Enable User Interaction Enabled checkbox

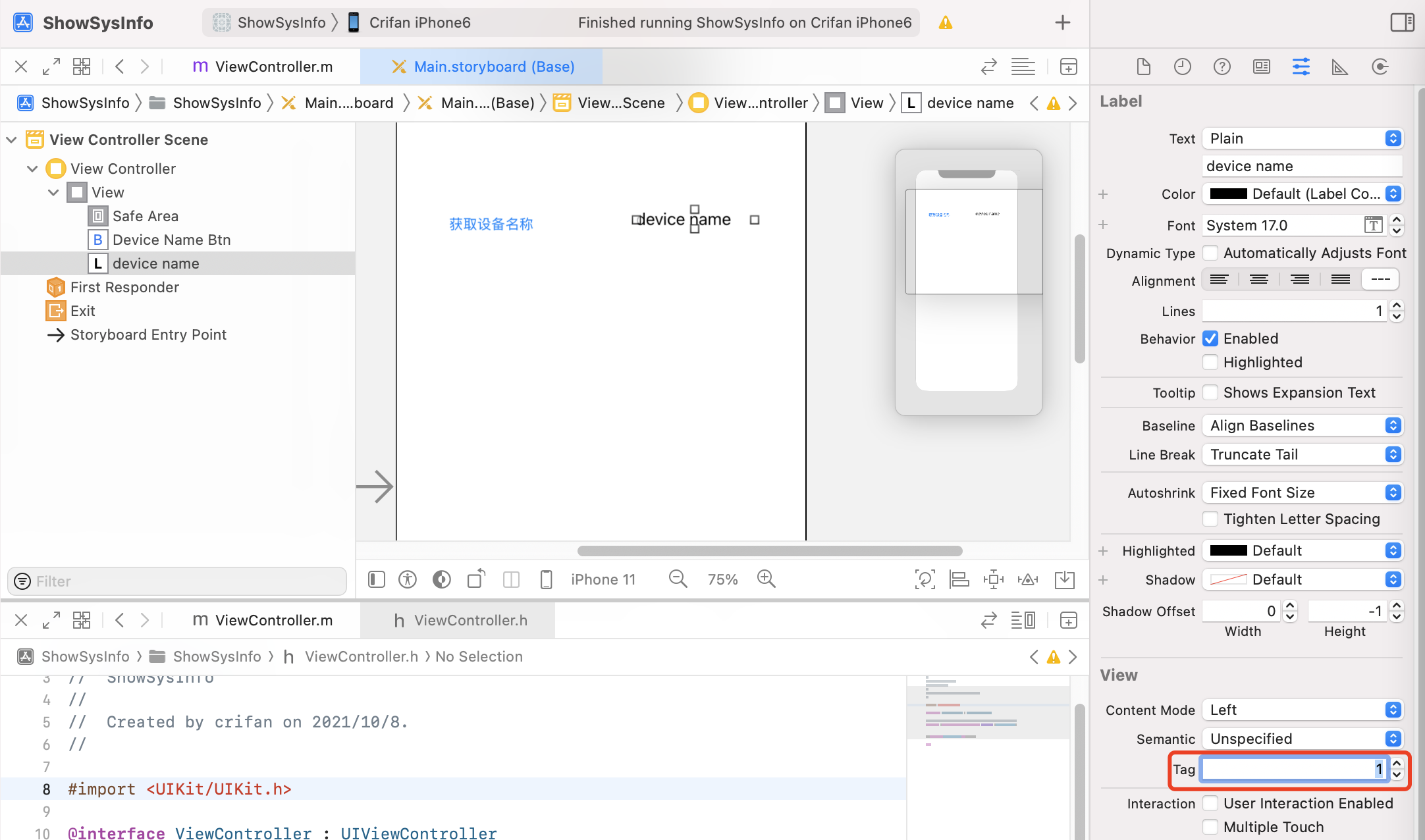coord(1210,803)
